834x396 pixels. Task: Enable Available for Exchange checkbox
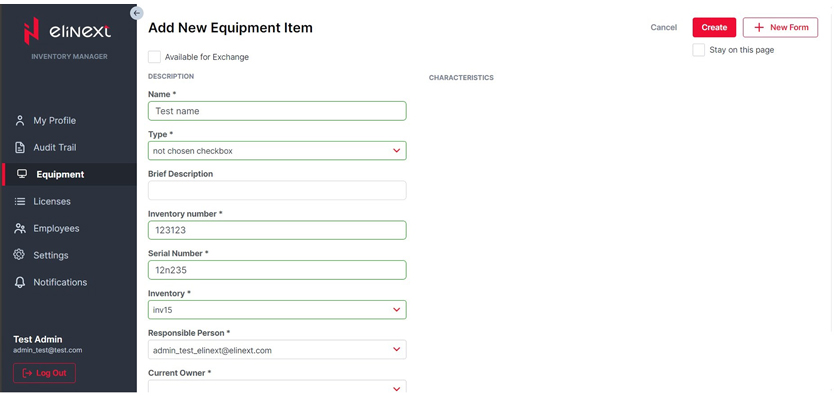pos(154,57)
